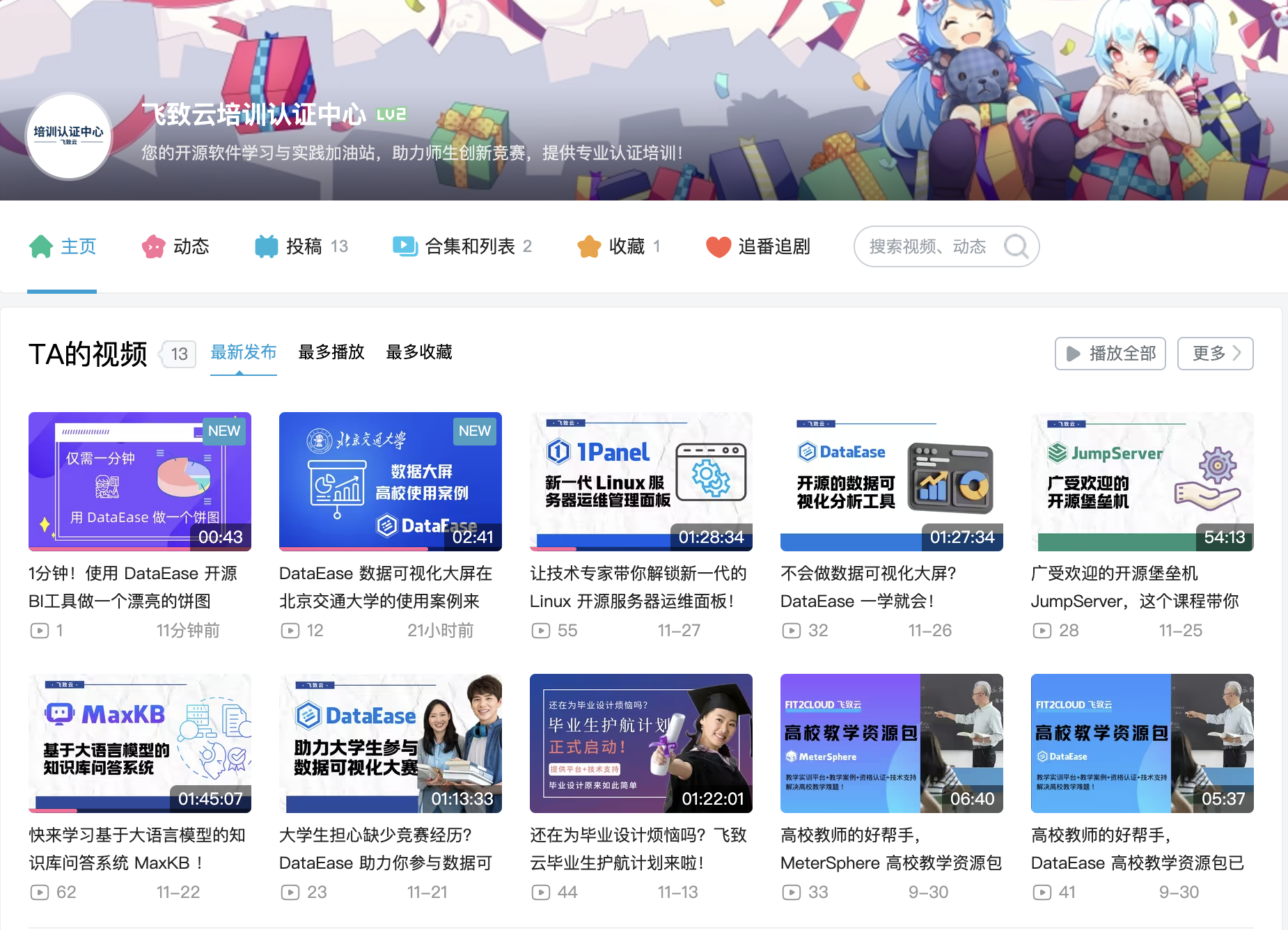Open the DataEase 助力大学生 thumbnail
This screenshot has width=1288, height=930.
391,743
